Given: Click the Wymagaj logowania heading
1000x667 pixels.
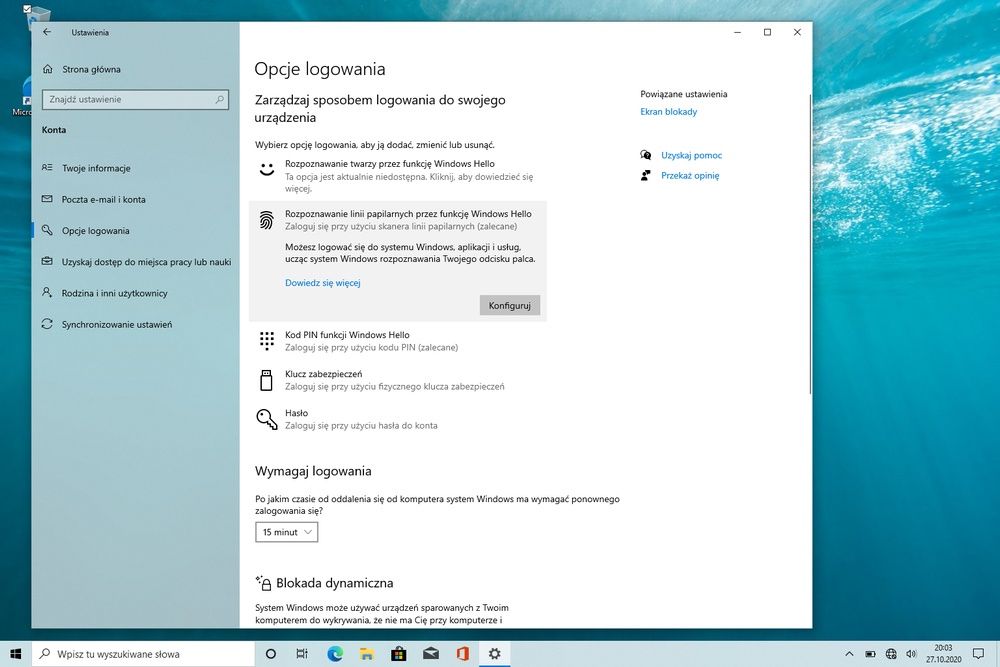Looking at the screenshot, I should 313,471.
